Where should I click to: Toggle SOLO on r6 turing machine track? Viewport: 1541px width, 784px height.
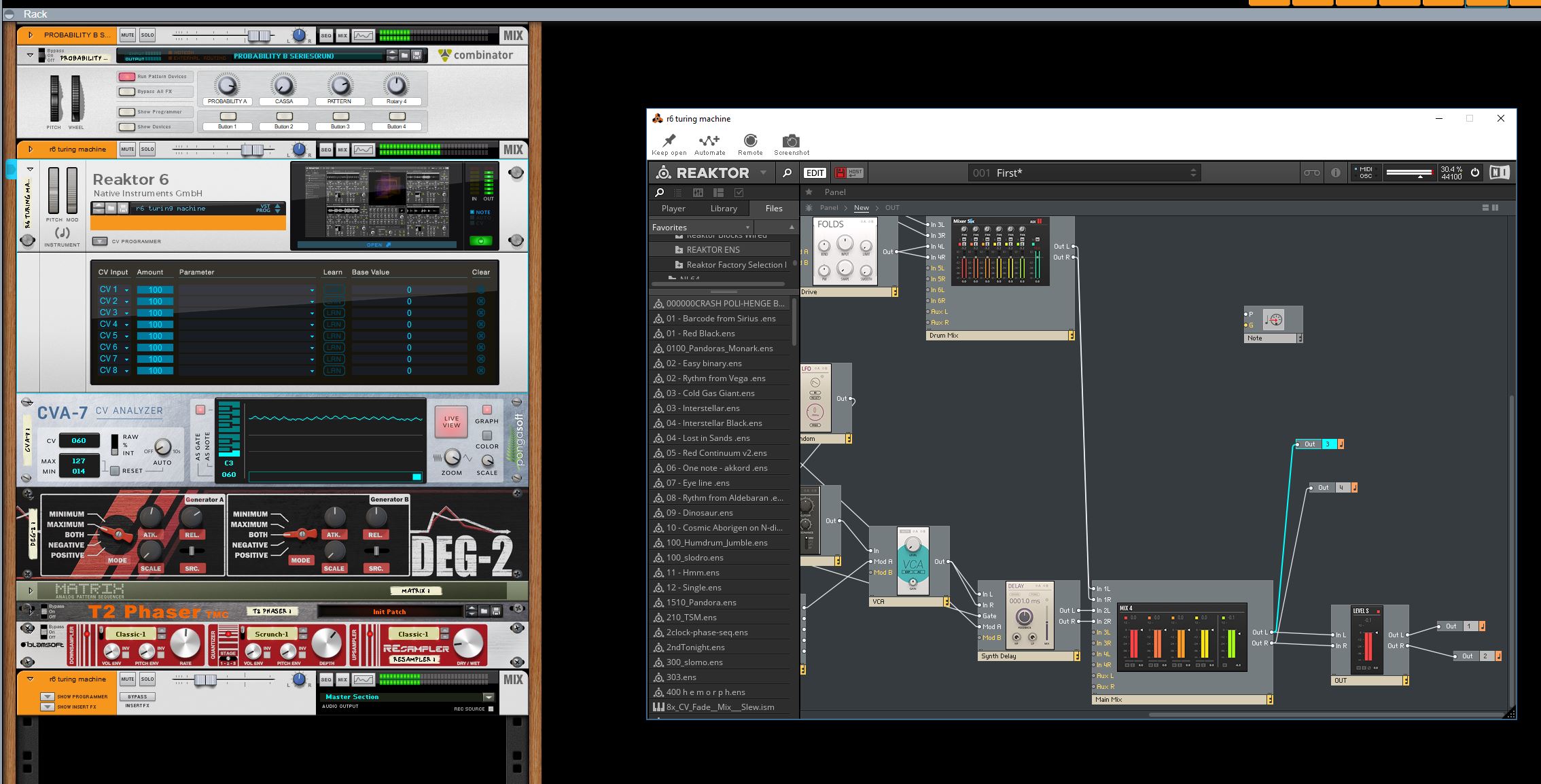click(147, 149)
